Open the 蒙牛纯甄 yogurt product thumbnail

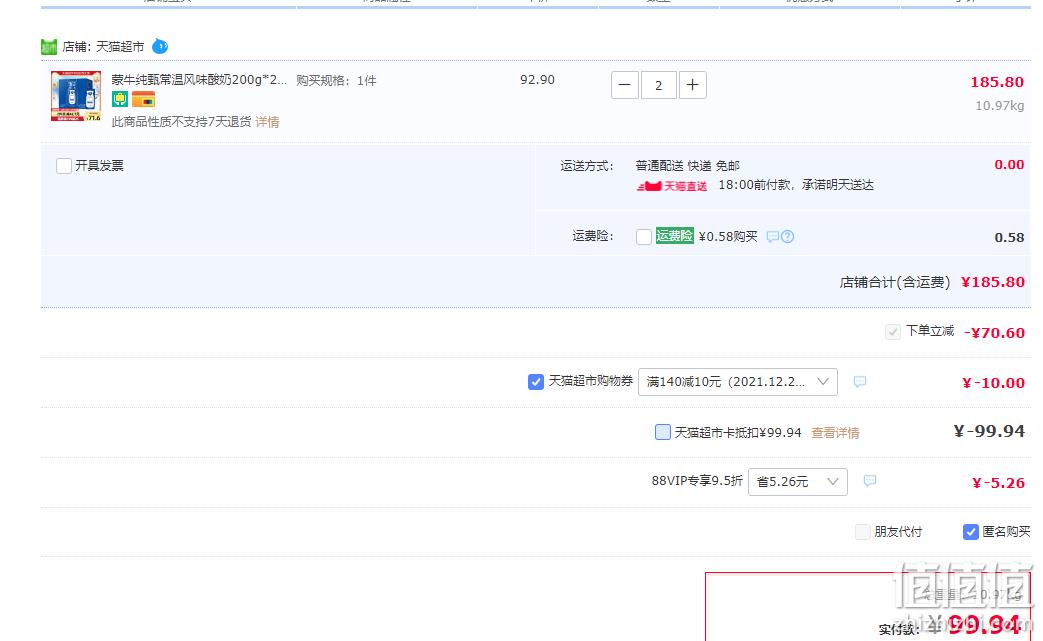(x=76, y=96)
